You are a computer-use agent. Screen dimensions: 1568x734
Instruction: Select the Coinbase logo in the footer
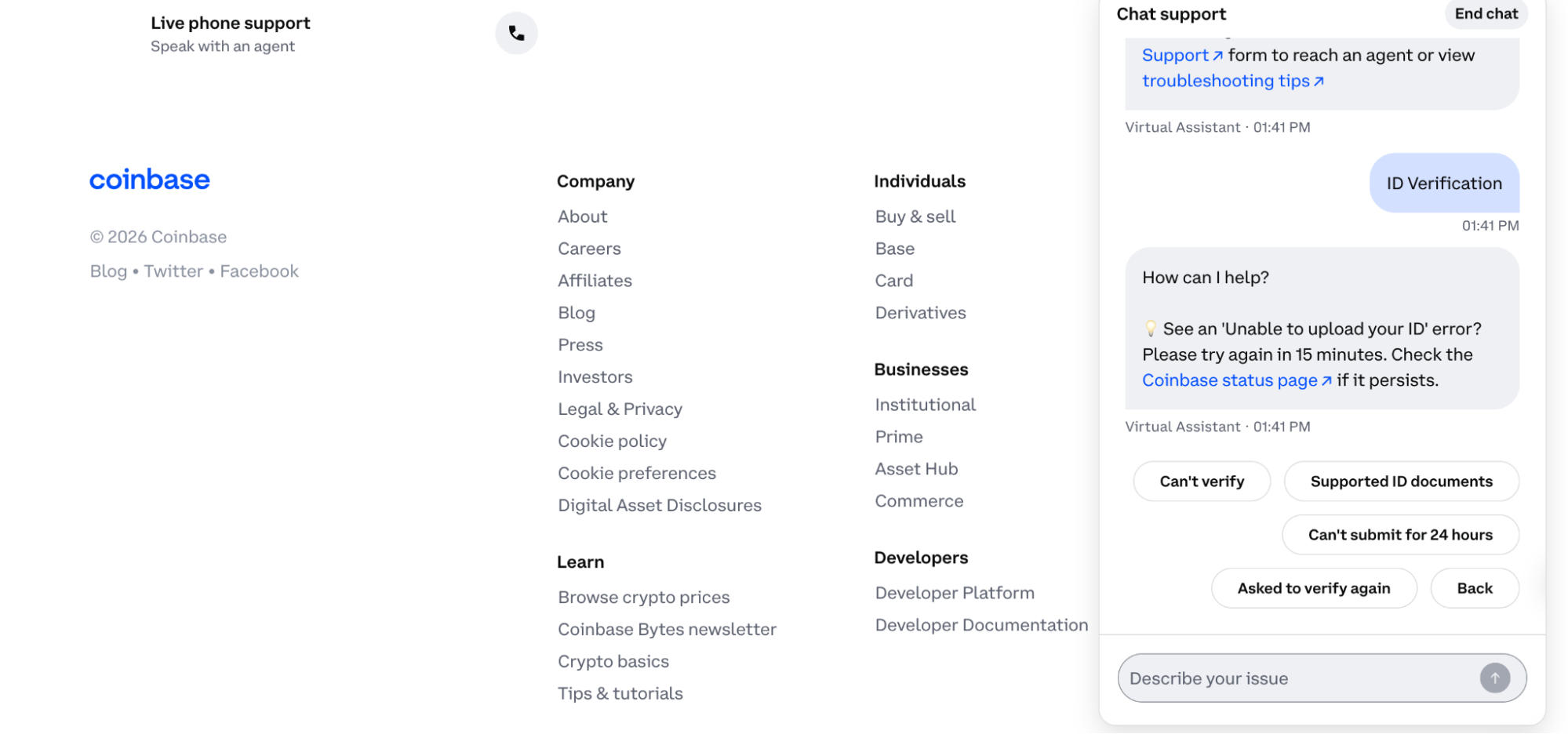coord(149,180)
